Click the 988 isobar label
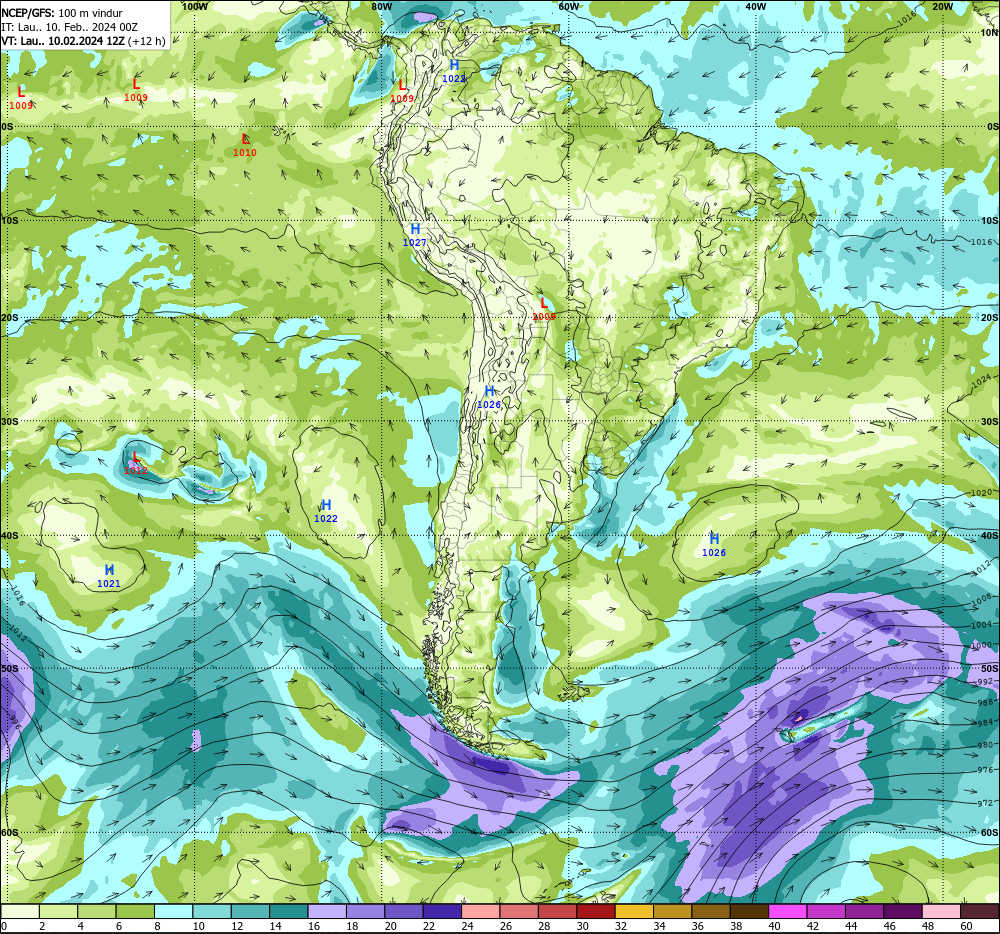The image size is (1000, 934). 985,702
